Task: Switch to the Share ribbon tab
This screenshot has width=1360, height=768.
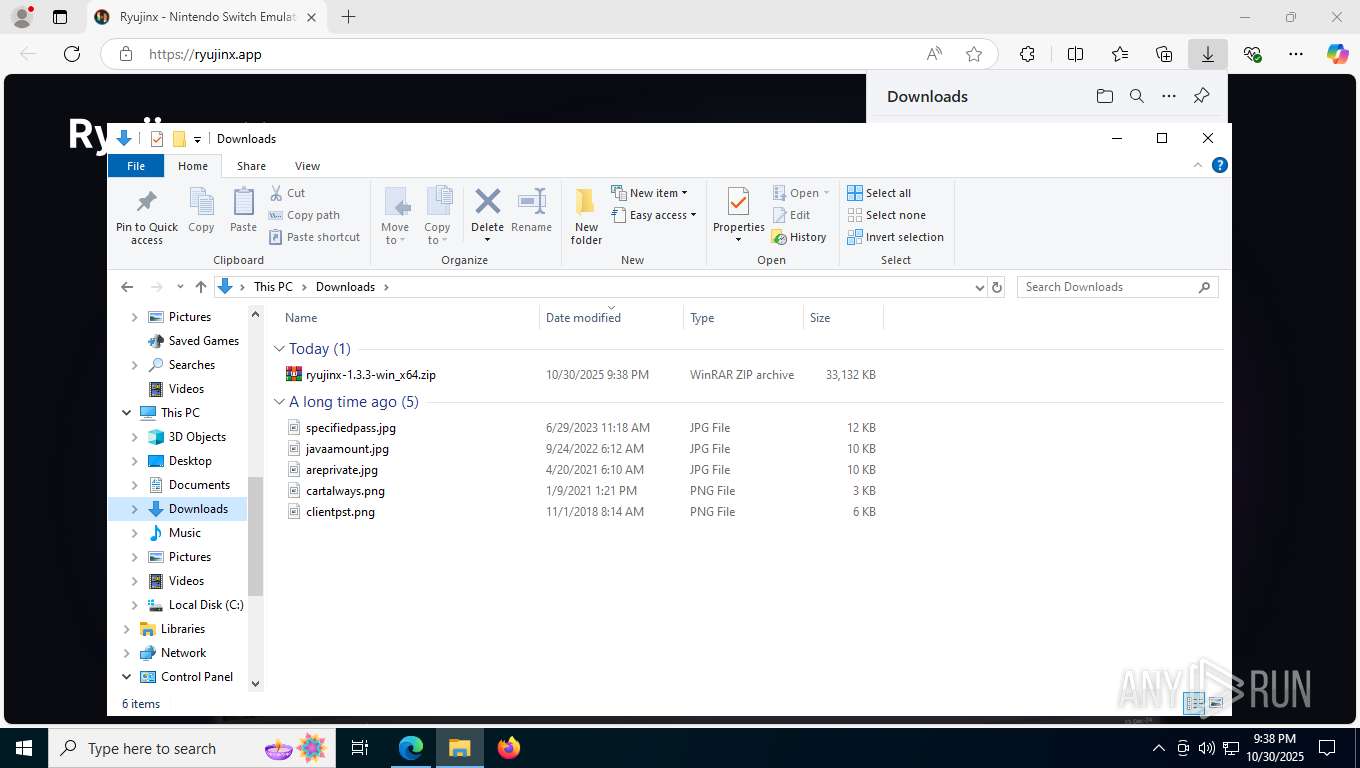Action: click(251, 166)
